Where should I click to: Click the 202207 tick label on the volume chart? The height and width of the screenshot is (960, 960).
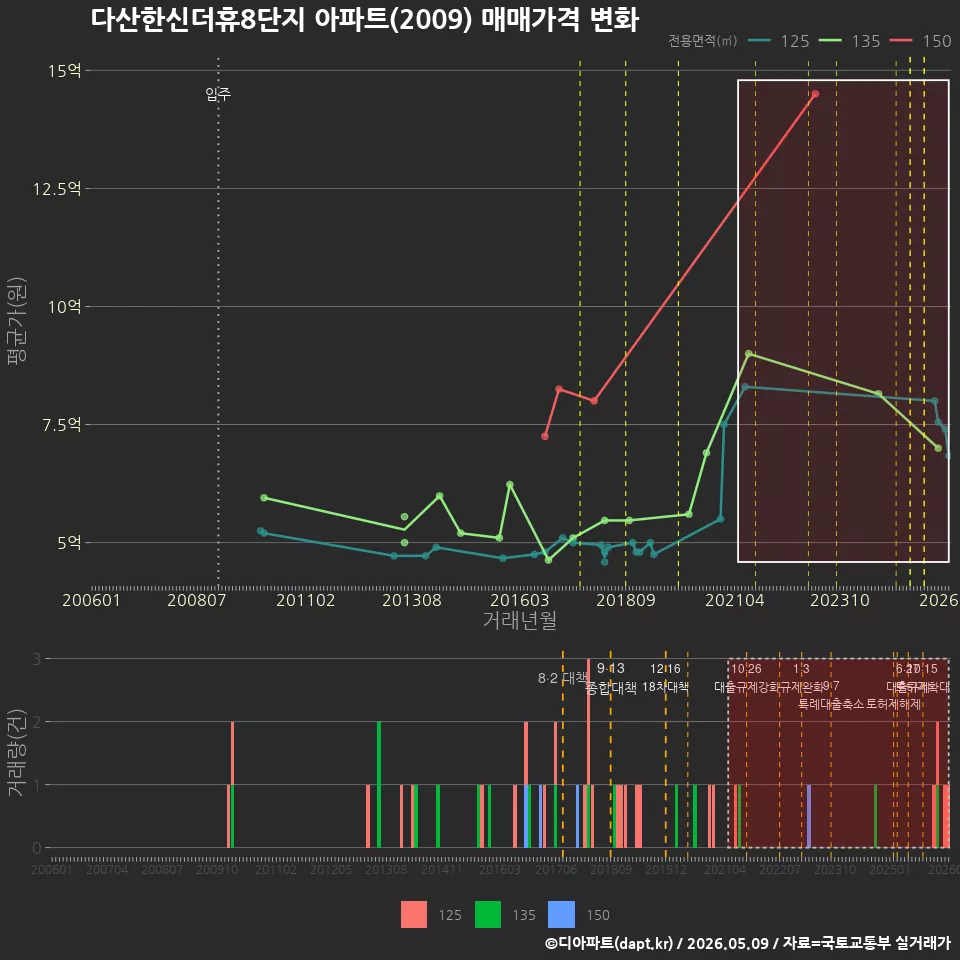tap(780, 869)
